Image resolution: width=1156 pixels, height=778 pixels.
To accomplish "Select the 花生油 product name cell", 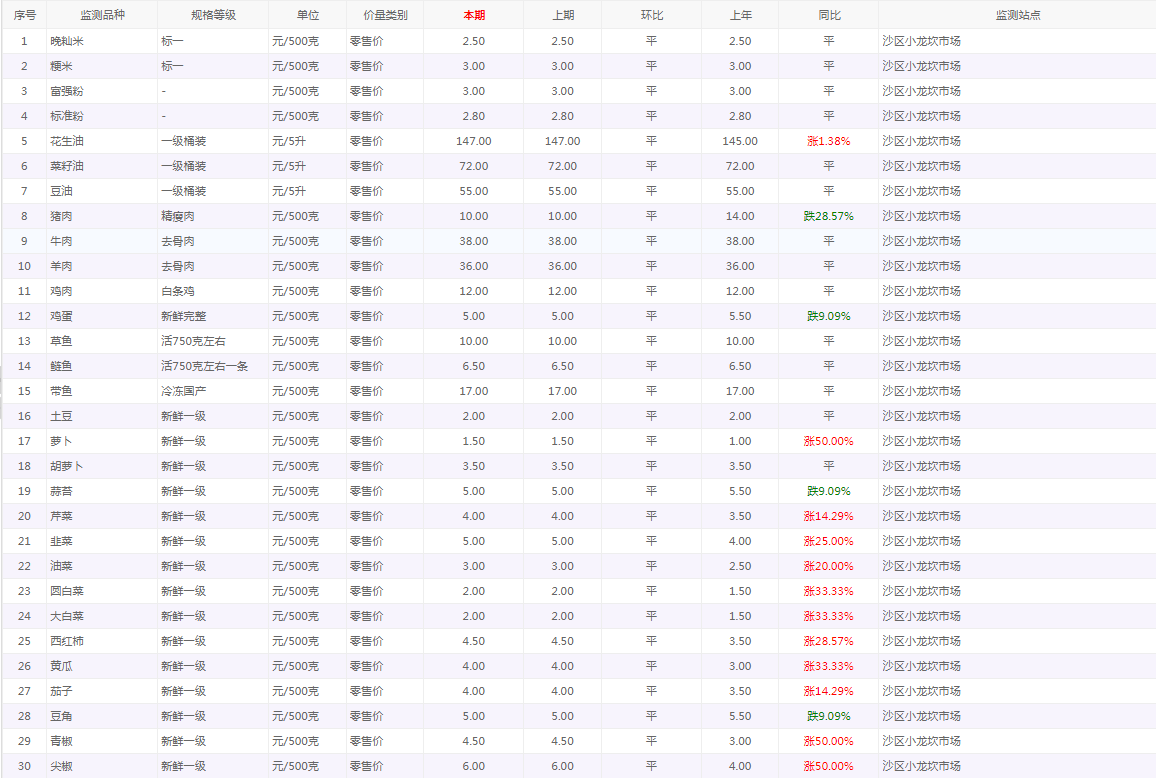I will click(x=67, y=141).
